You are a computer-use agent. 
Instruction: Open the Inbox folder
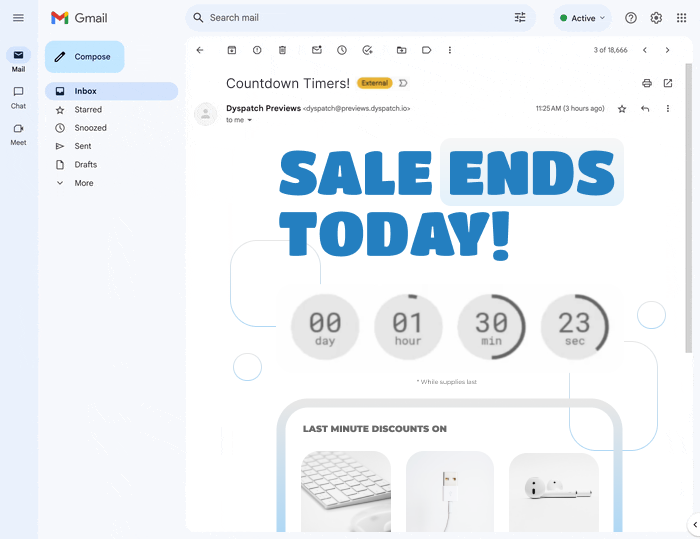[x=111, y=91]
